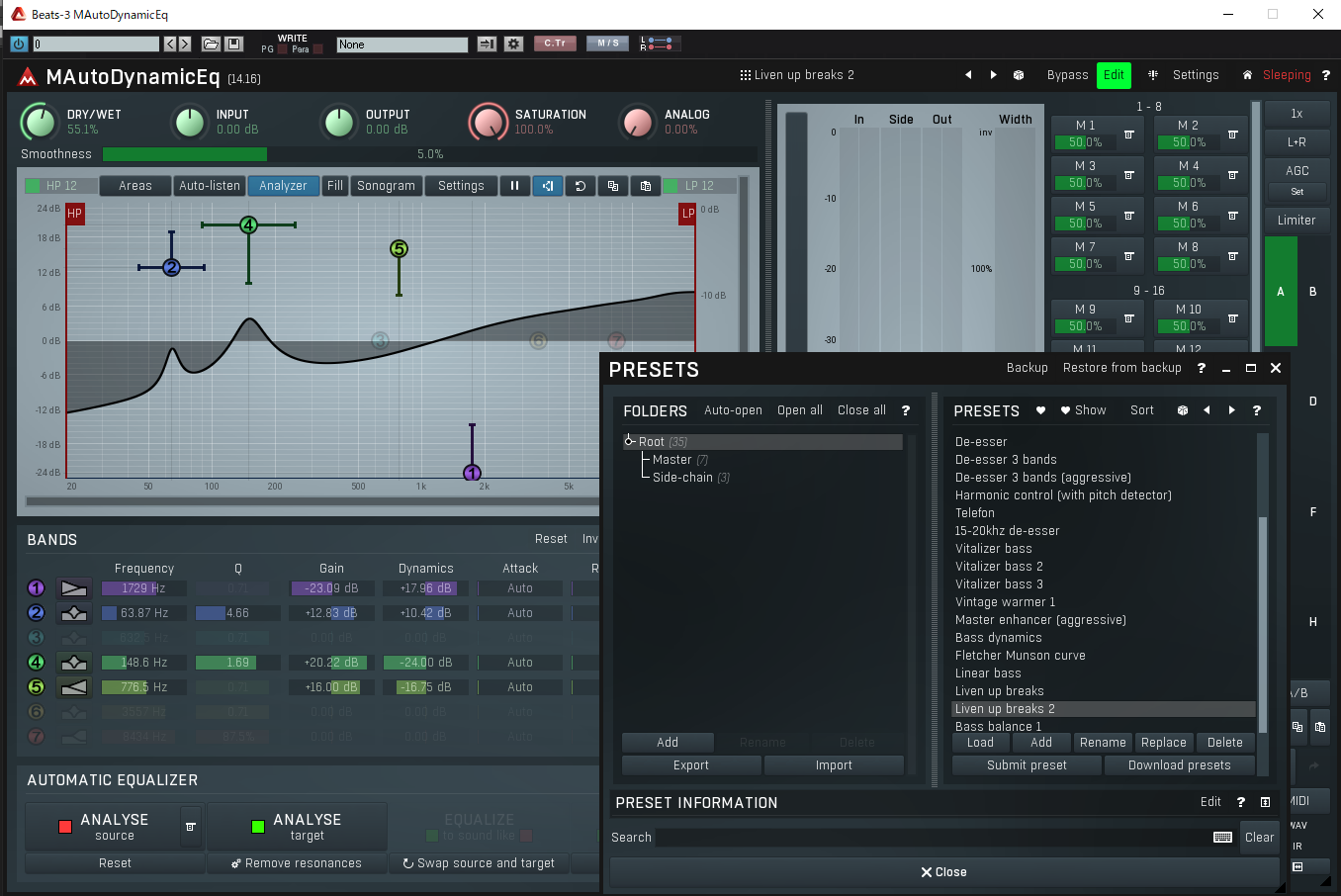The width and height of the screenshot is (1341, 896).
Task: Toggle band 4 enable circle in Bands list
Action: [37, 663]
